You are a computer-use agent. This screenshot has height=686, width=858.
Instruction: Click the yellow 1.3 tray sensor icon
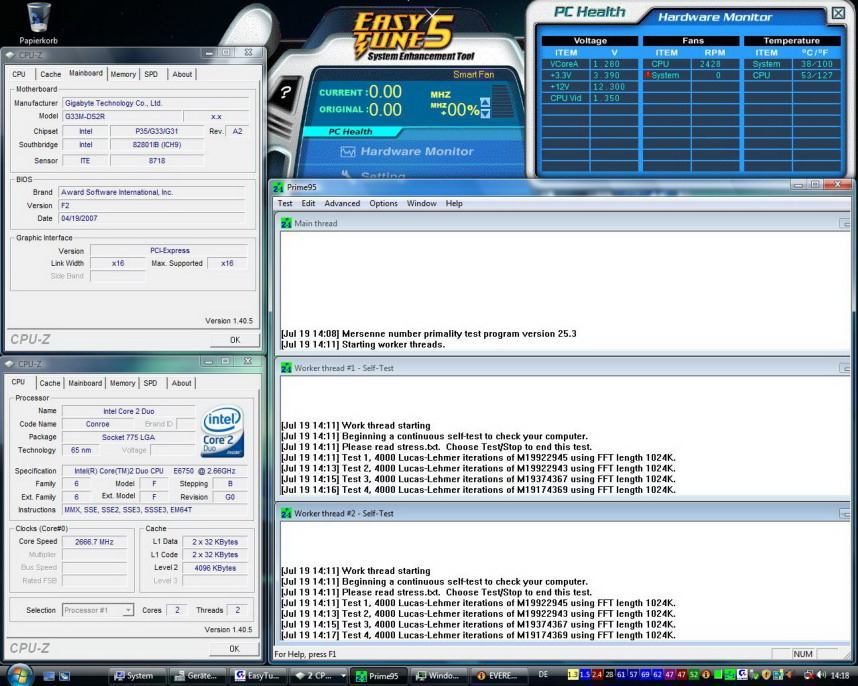[573, 675]
